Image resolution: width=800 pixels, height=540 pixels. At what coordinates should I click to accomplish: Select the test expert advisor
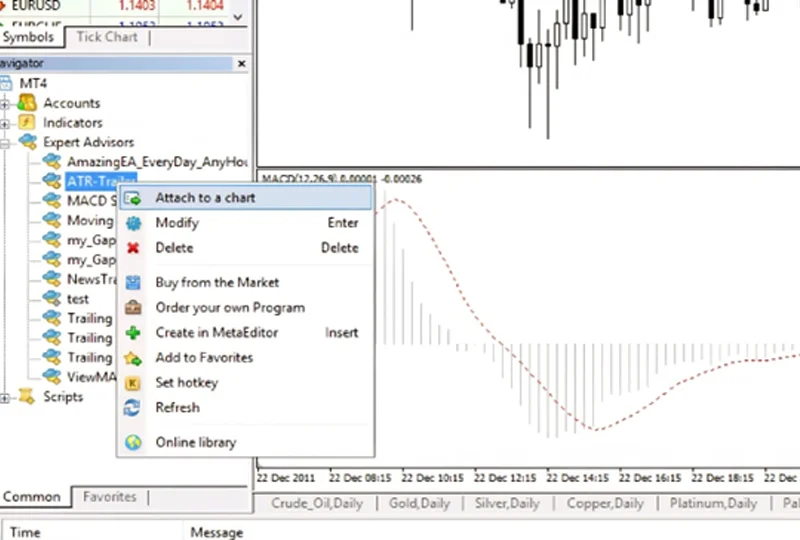coord(78,299)
